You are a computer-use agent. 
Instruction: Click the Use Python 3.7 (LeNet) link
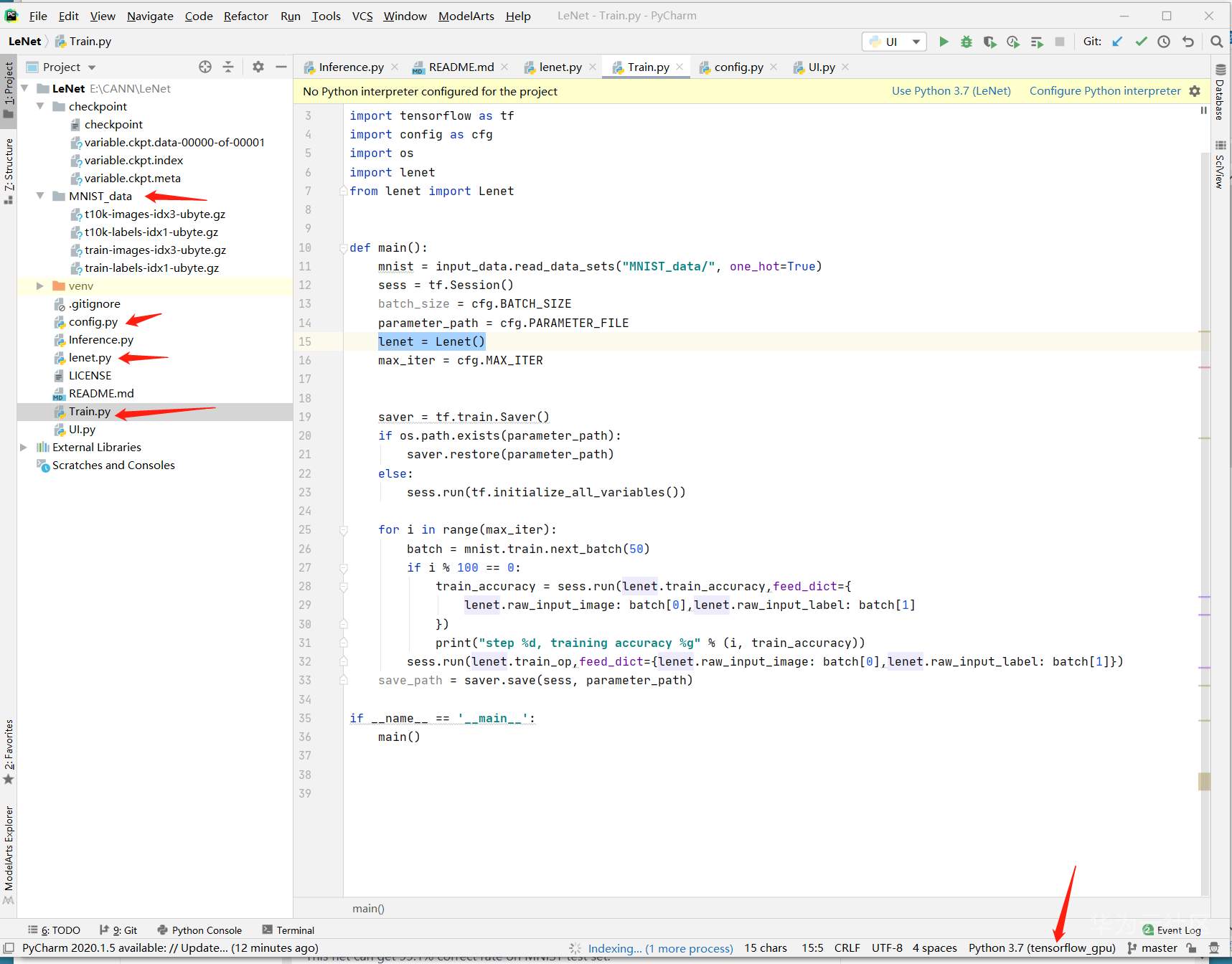point(951,91)
